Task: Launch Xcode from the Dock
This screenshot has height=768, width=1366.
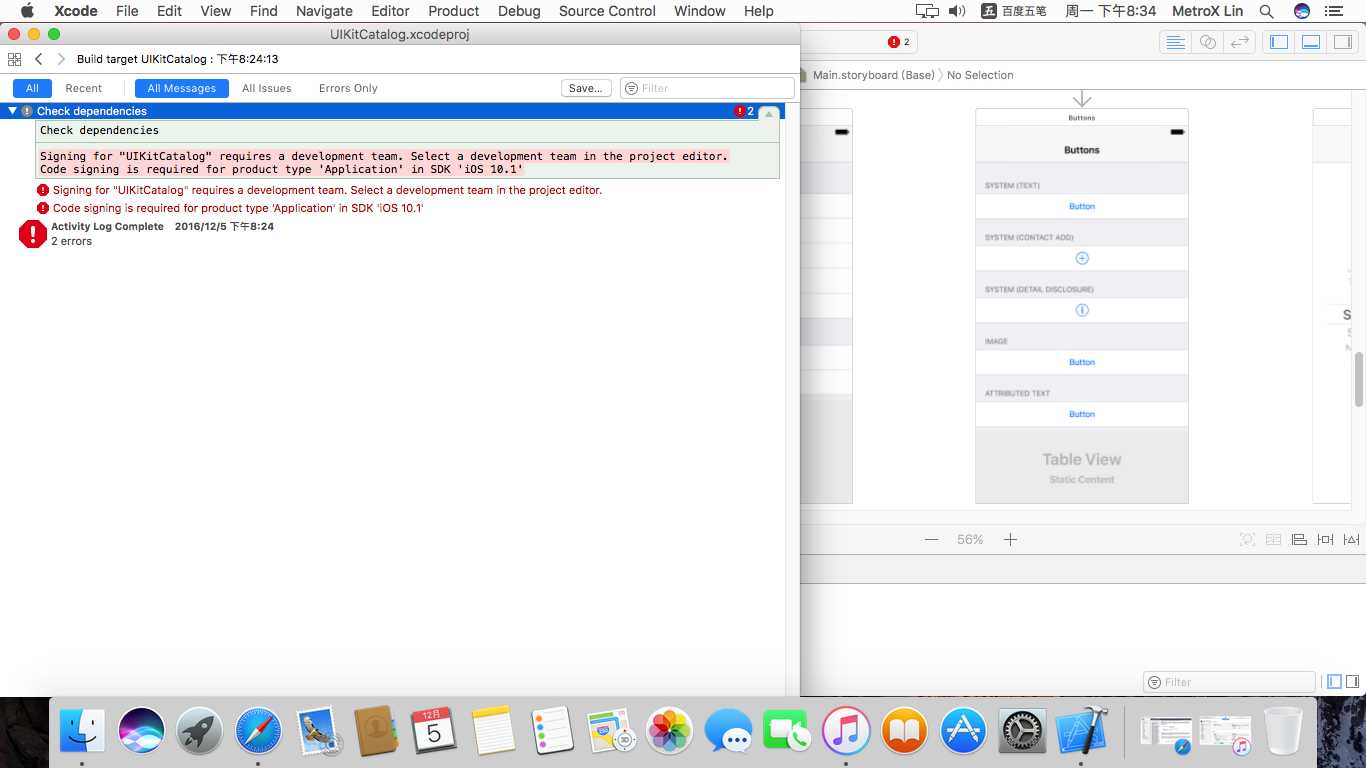Action: tap(1081, 731)
